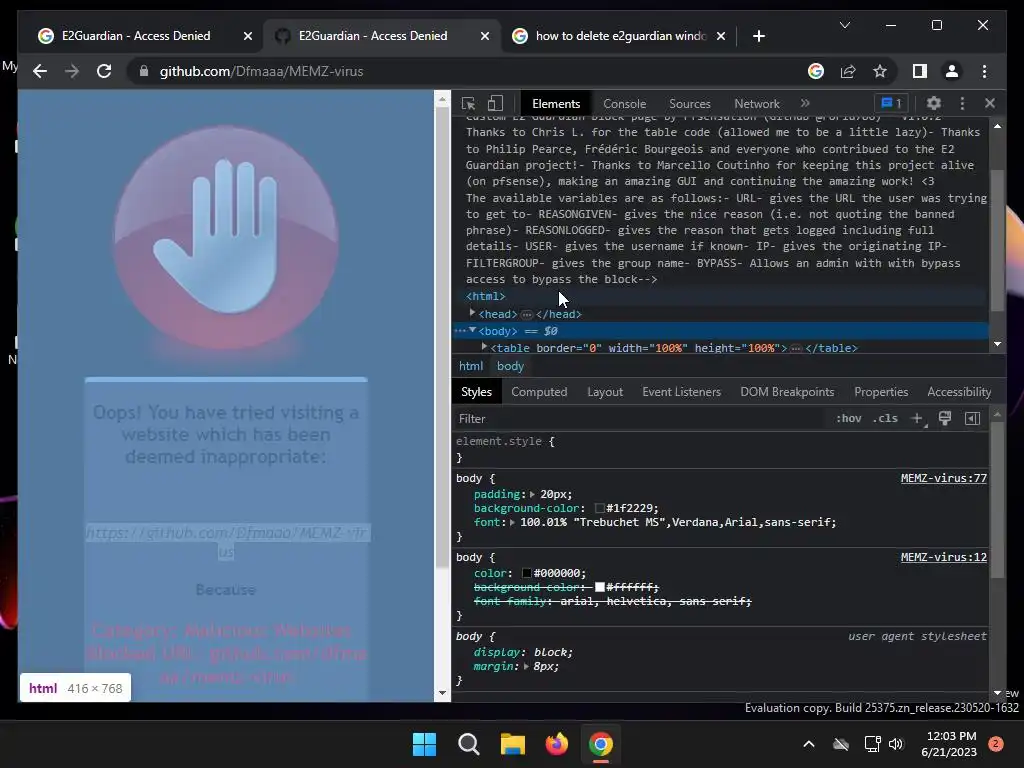Open color picker for #1f2229 swatch
The image size is (1024, 768).
click(x=600, y=508)
